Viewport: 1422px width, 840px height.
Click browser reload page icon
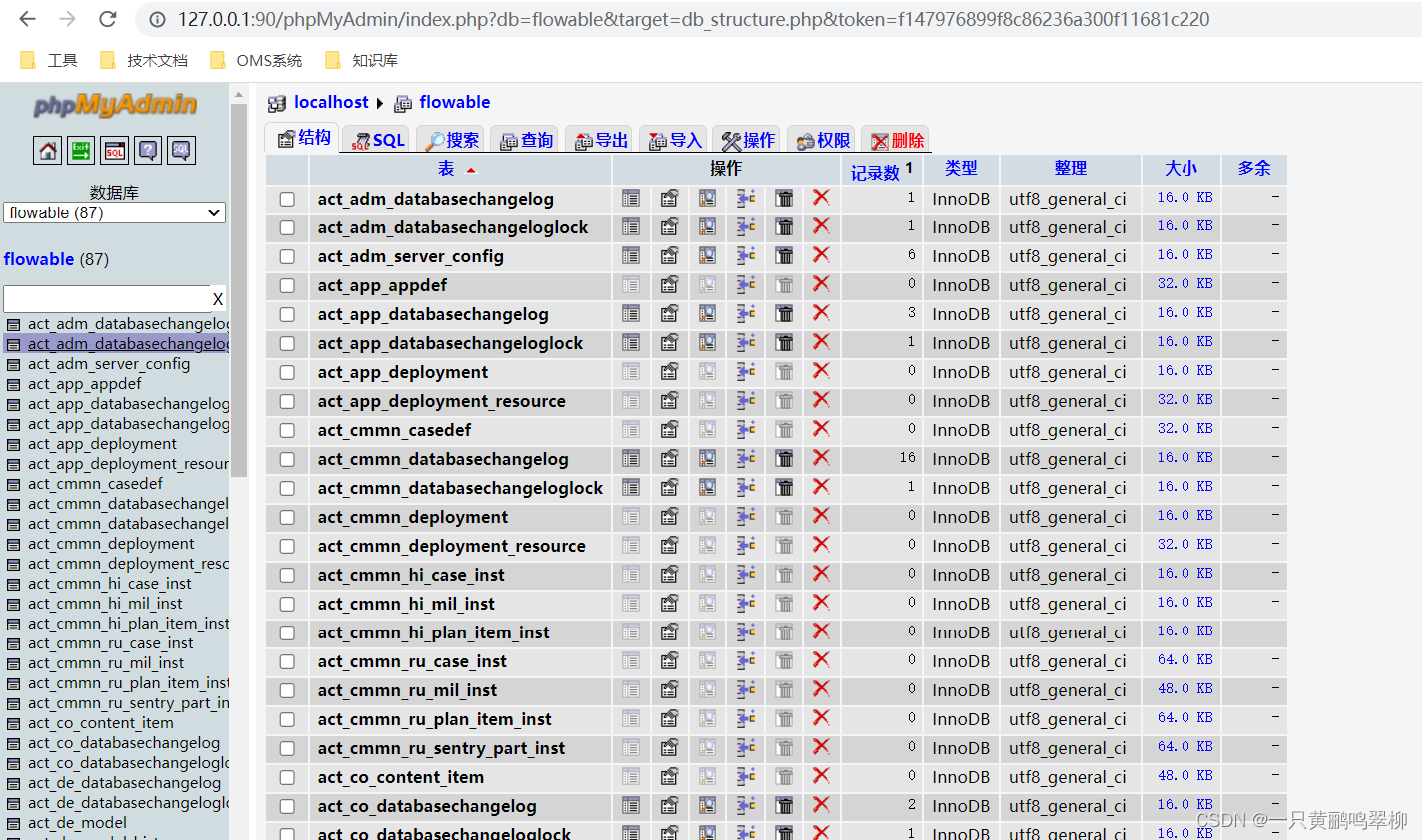[x=108, y=19]
